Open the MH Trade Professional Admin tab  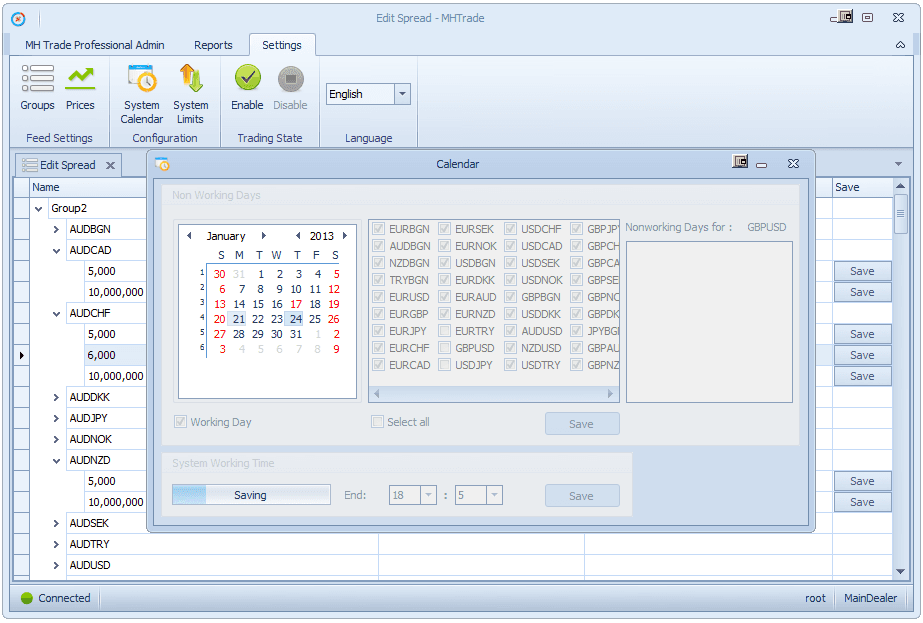point(95,45)
